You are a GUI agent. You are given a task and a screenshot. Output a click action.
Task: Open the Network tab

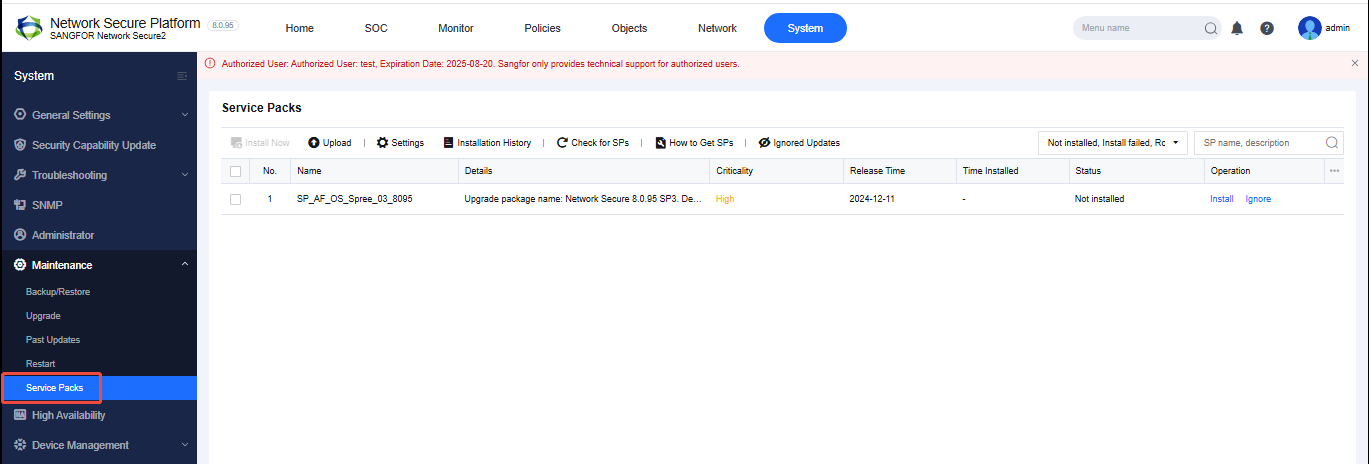pyautogui.click(x=718, y=28)
